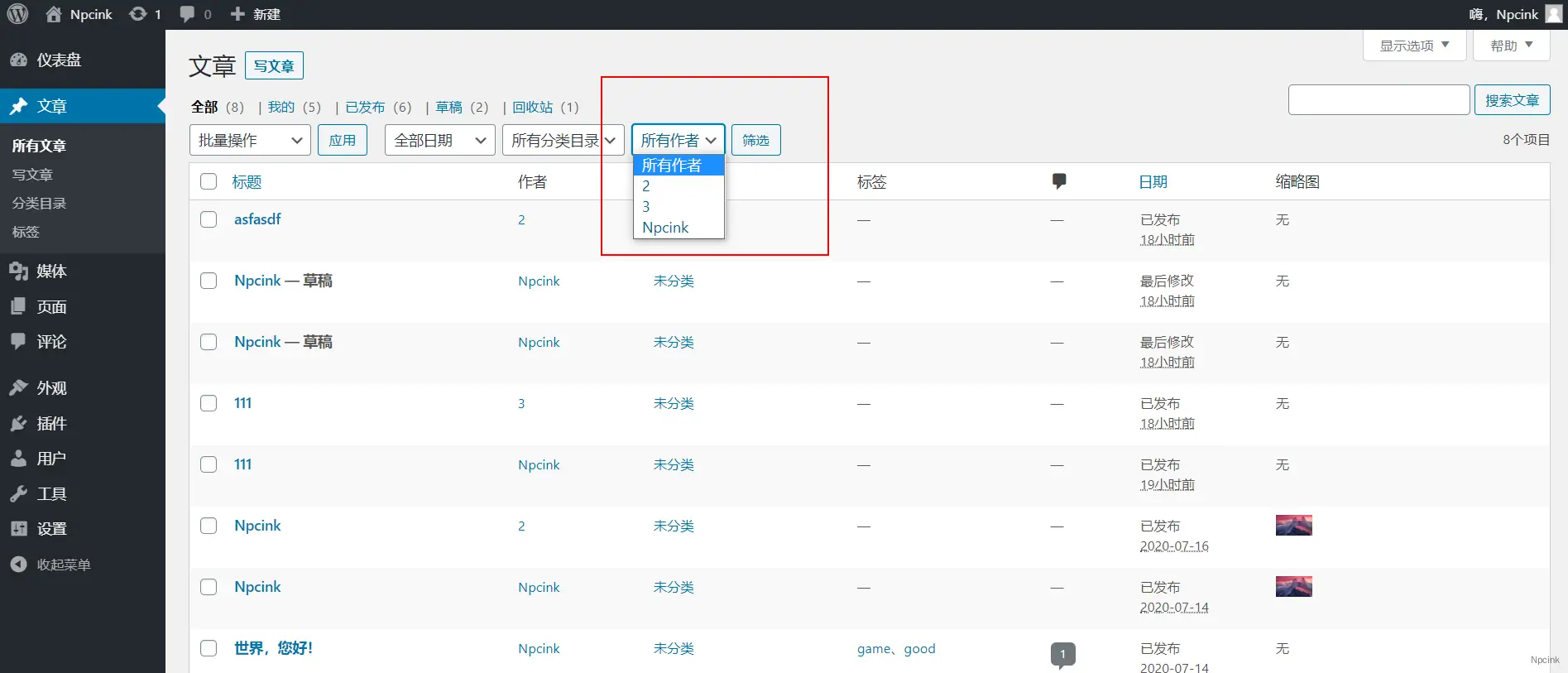Open the updates icon in admin bar
The height and width of the screenshot is (673, 1568).
[138, 14]
